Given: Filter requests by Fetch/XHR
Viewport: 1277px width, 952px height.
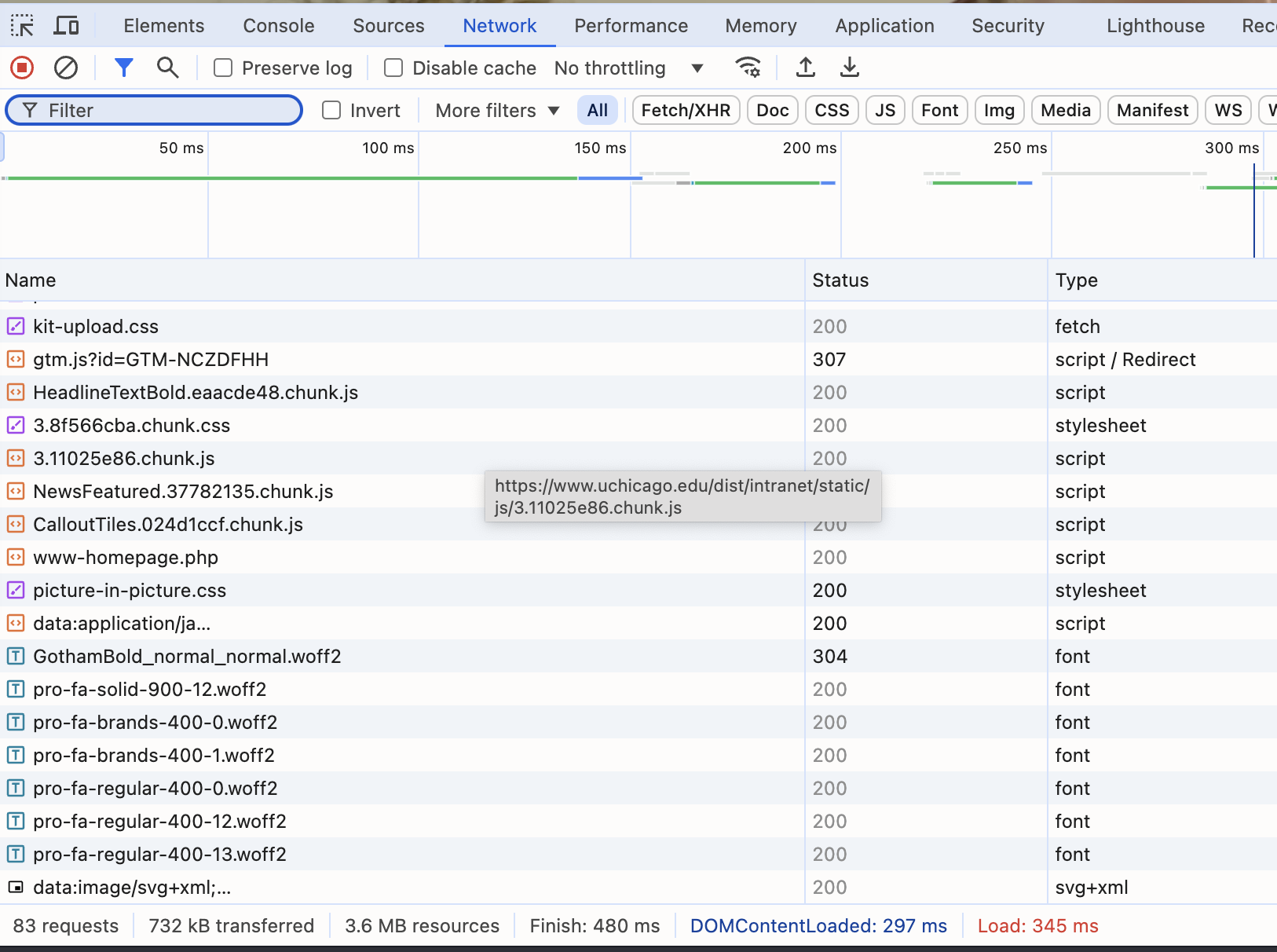Looking at the screenshot, I should (x=686, y=111).
